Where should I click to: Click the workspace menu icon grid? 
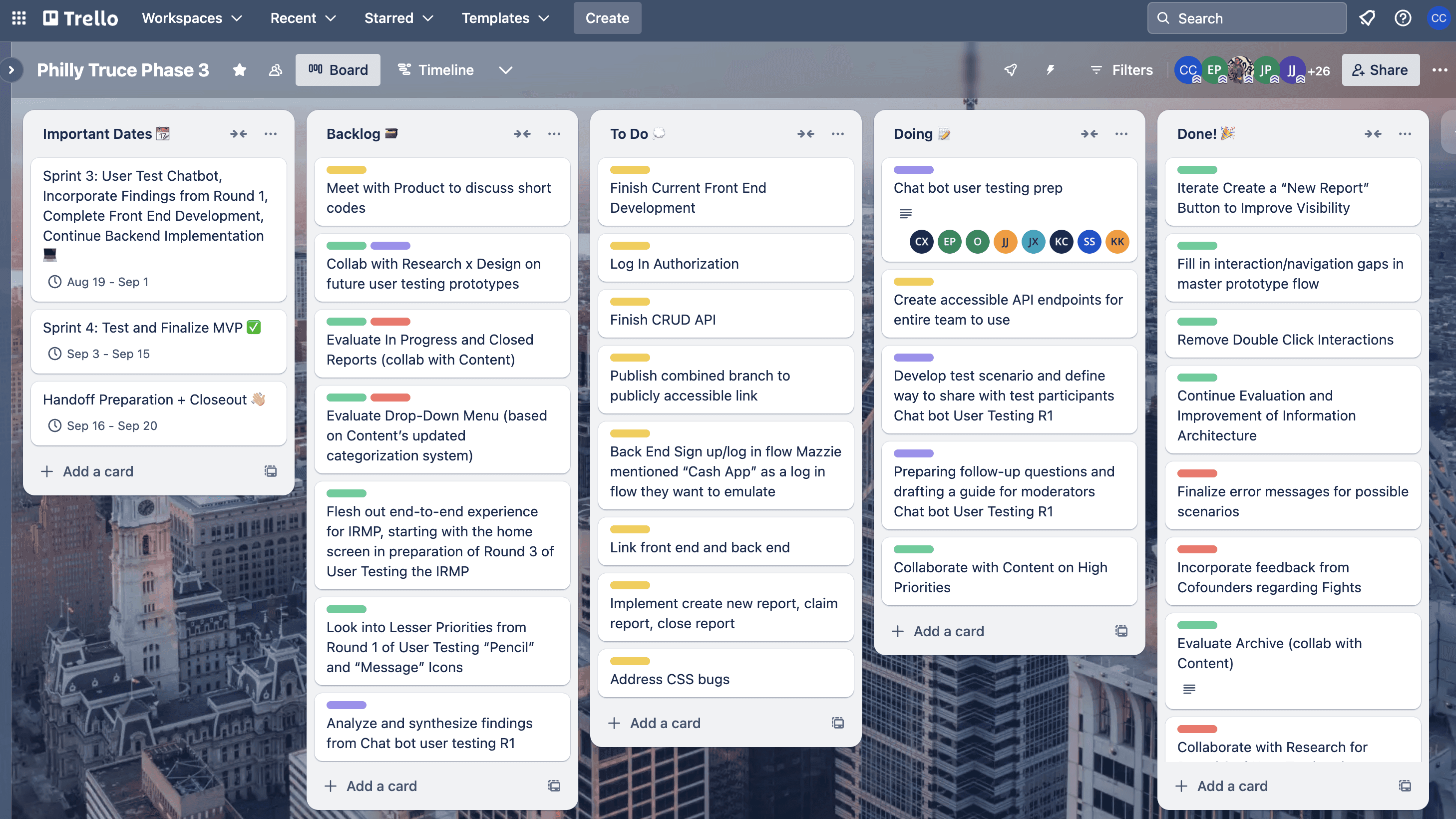[20, 18]
